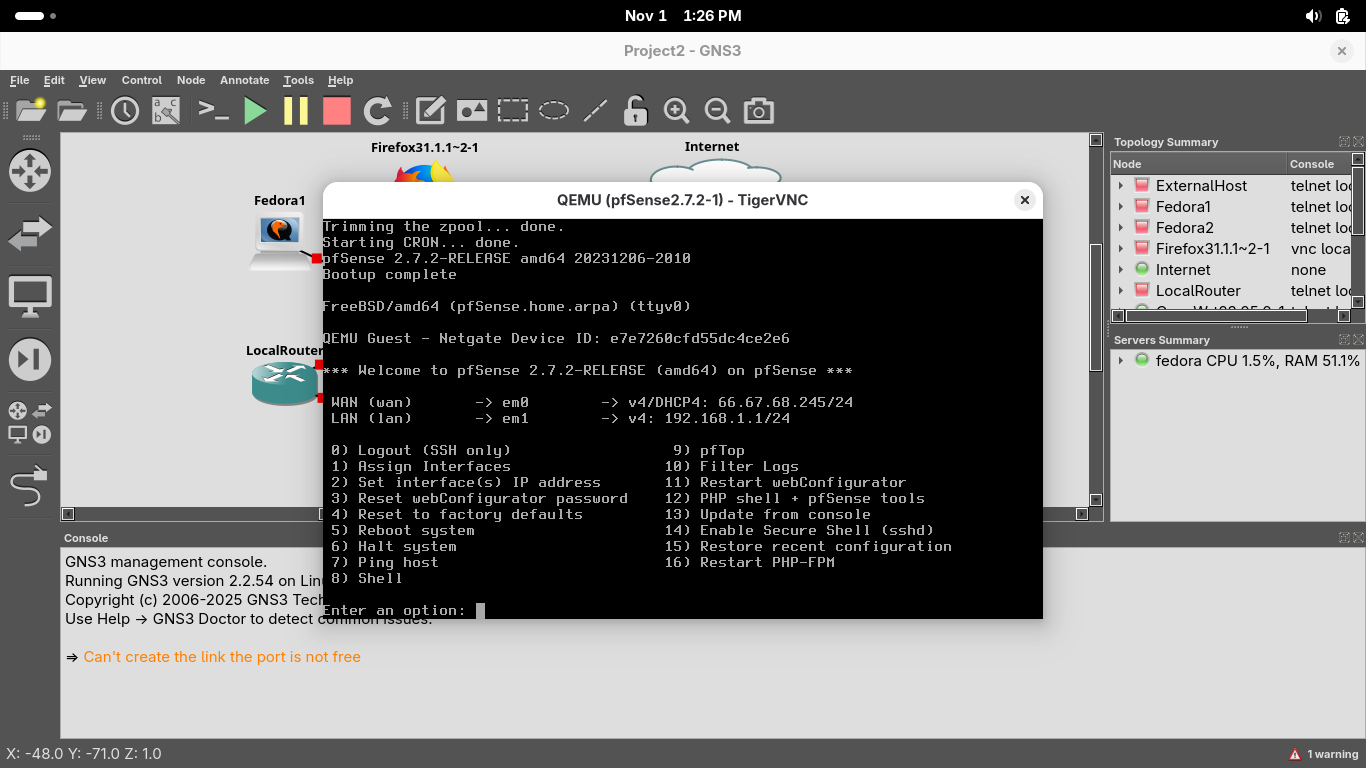Open the Manage snapshots clock icon
Viewport: 1366px width, 768px height.
coord(125,111)
